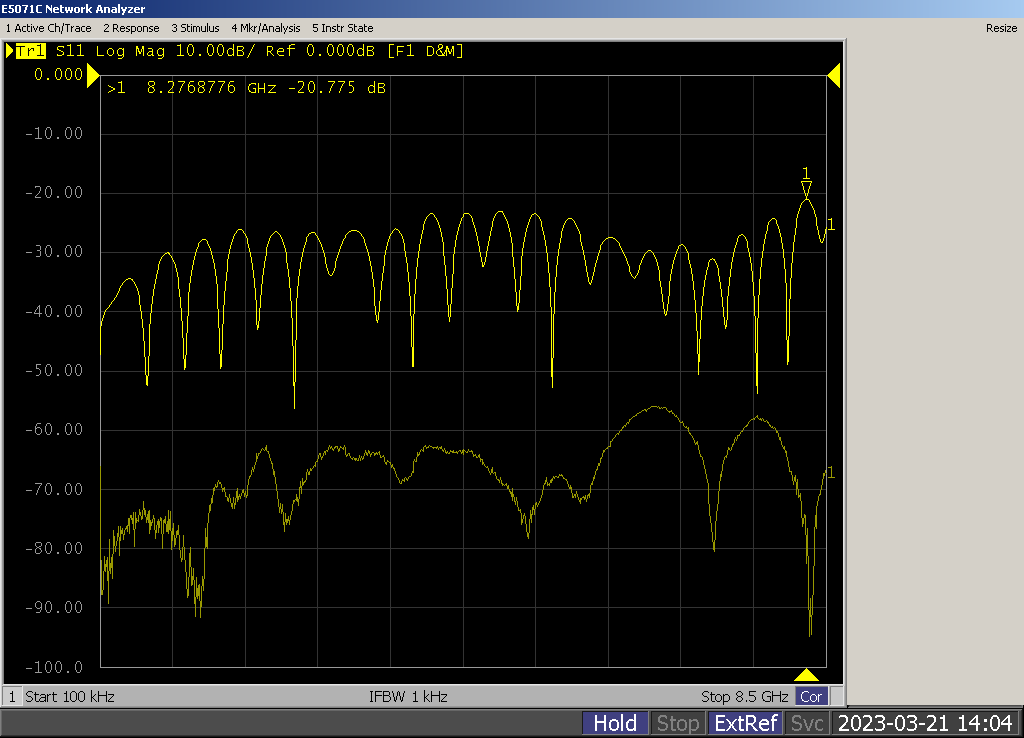
Task: Open the 4 Mkr/Analysis menu
Action: click(265, 28)
